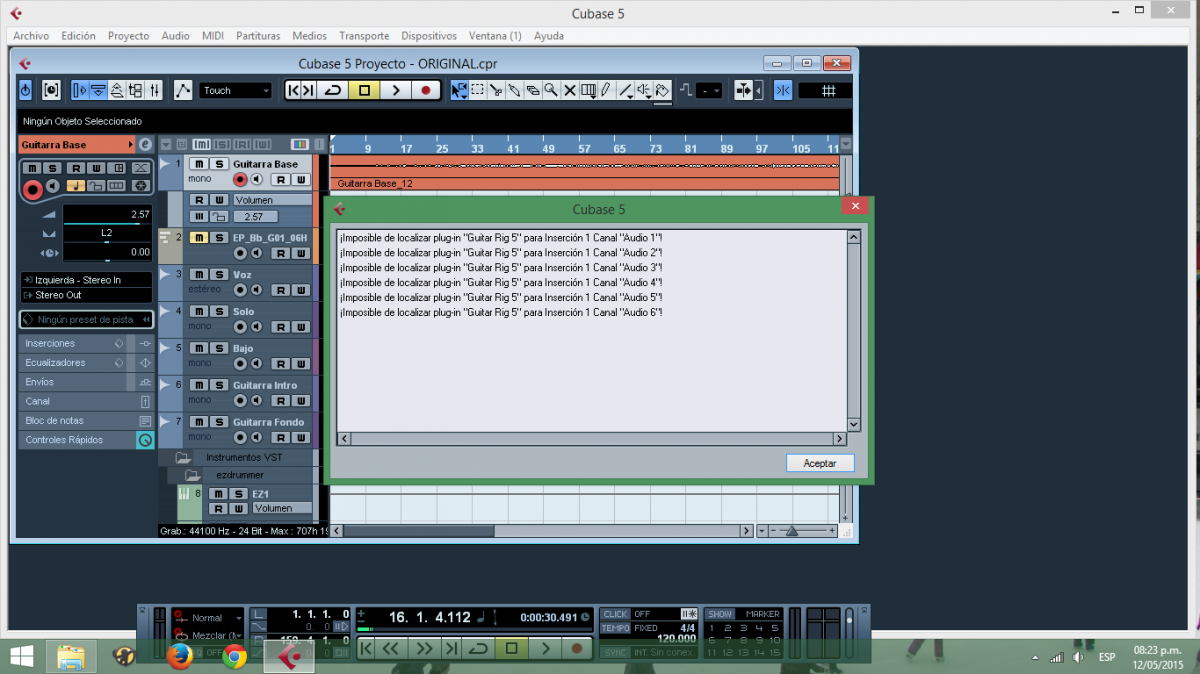This screenshot has height=674, width=1200.
Task: Open the Mixer icon in the toolbar
Action: (x=154, y=90)
